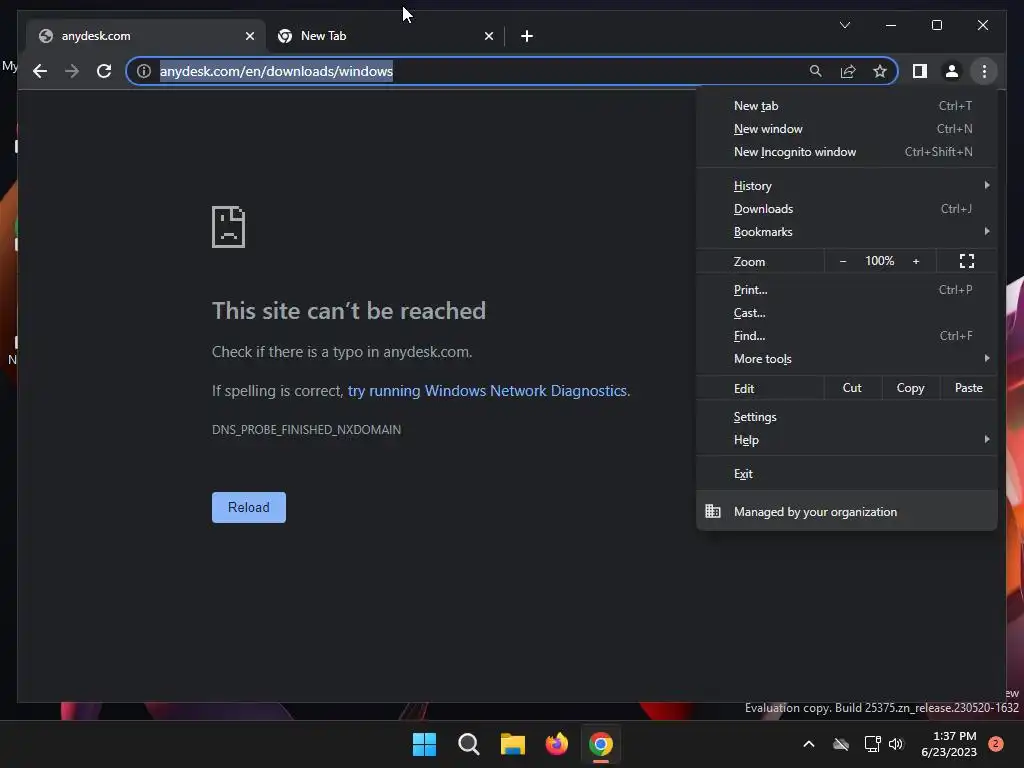
Task: Decrease zoom with the minus button
Action: pyautogui.click(x=842, y=261)
